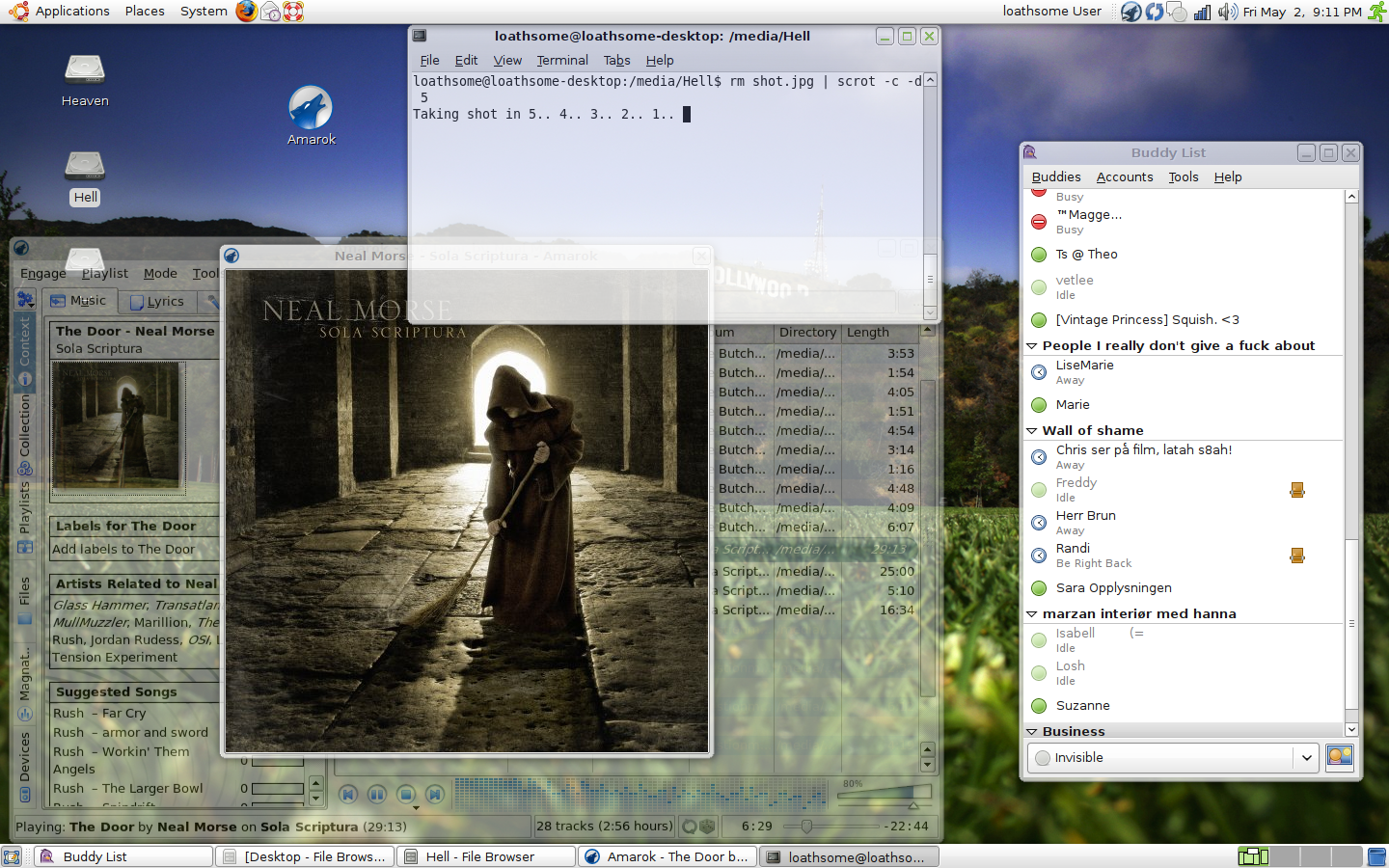Screen dimensions: 1389x868
Task: Open the Buddies menu in Buddy List
Action: pyautogui.click(x=1056, y=176)
